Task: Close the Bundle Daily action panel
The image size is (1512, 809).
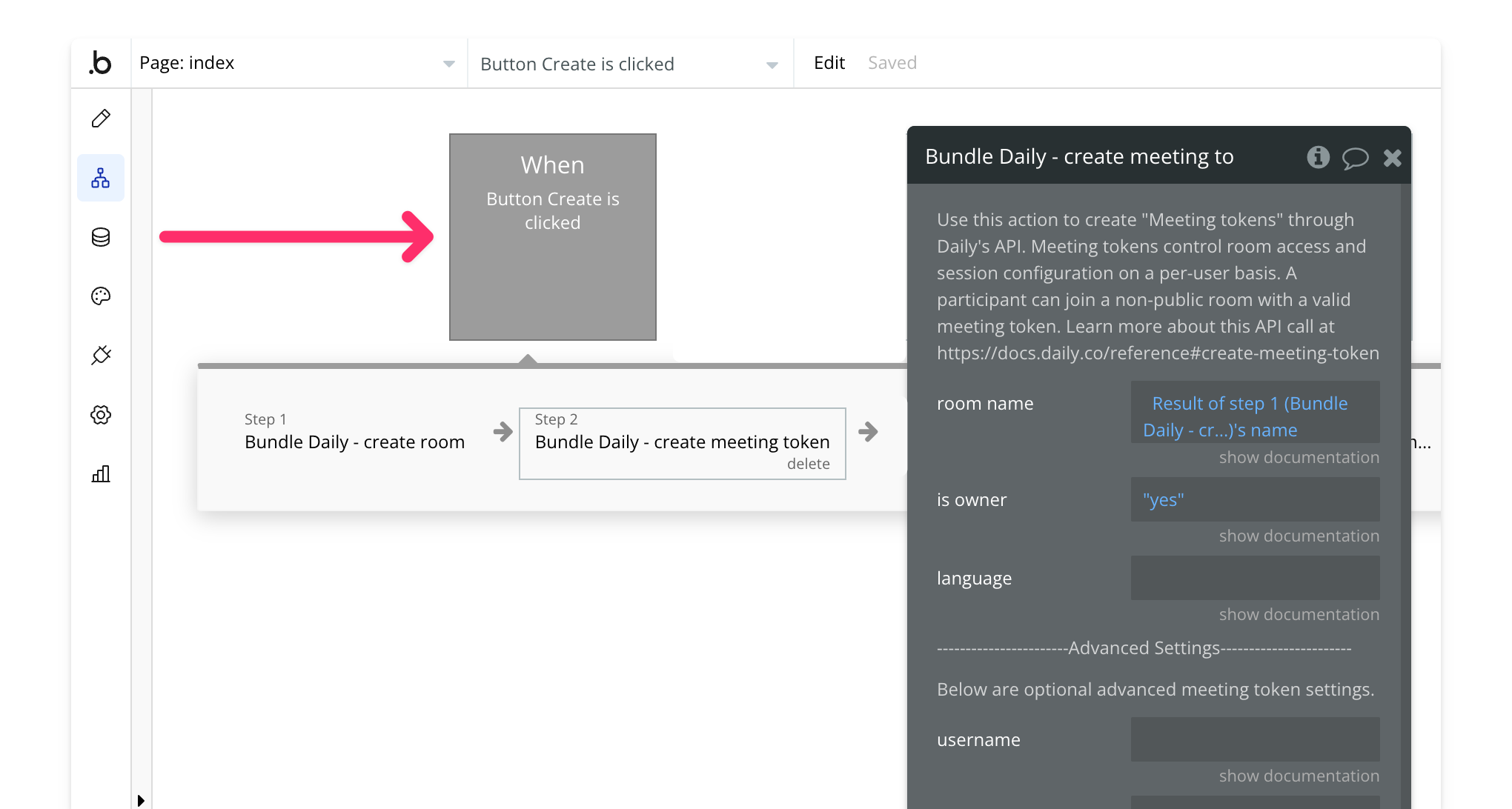Action: [x=1392, y=158]
